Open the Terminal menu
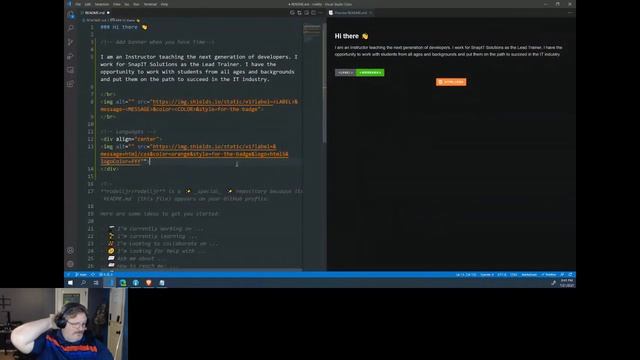This screenshot has height=360, width=640. 150,4
